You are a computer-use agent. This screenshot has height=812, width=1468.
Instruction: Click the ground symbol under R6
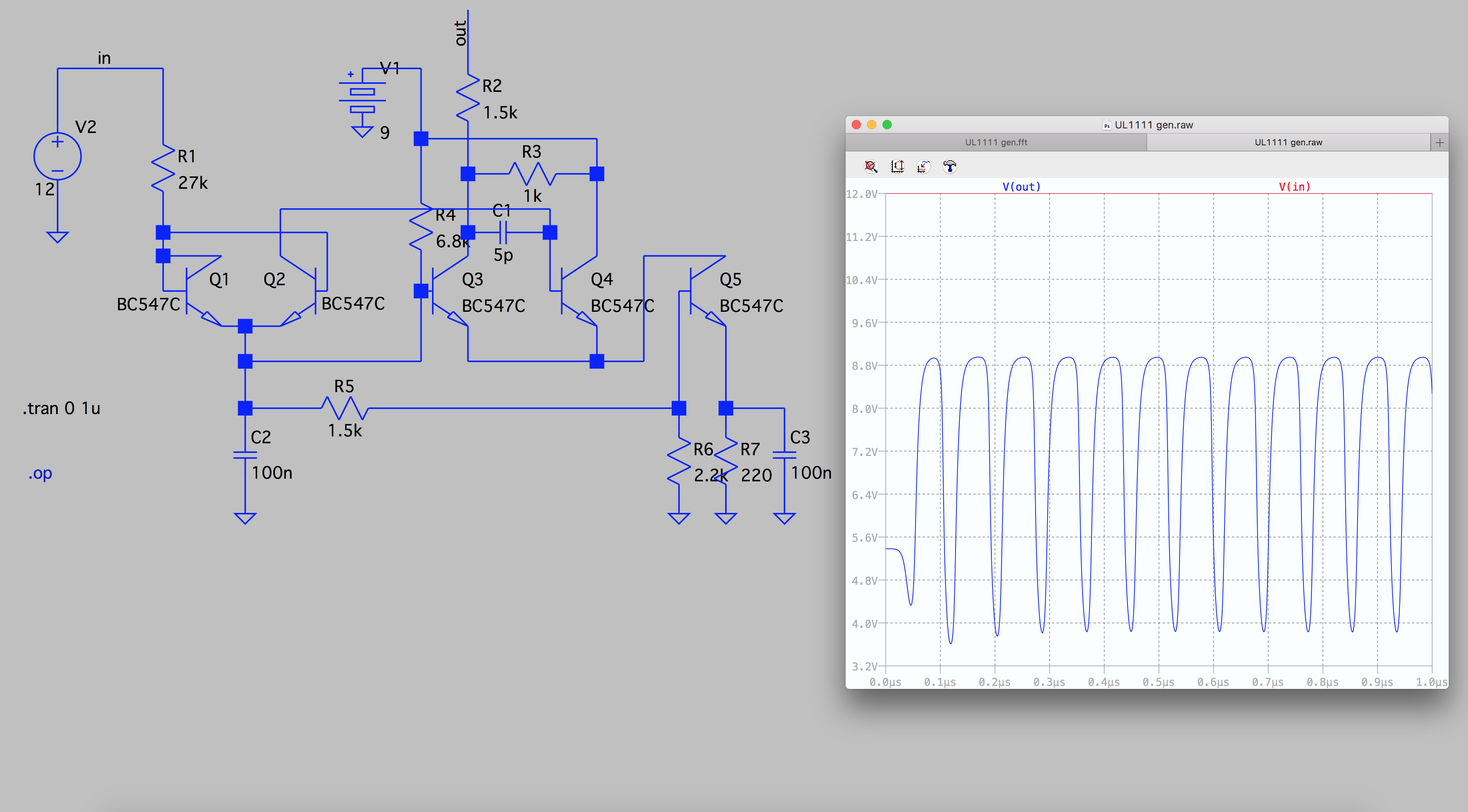[679, 518]
